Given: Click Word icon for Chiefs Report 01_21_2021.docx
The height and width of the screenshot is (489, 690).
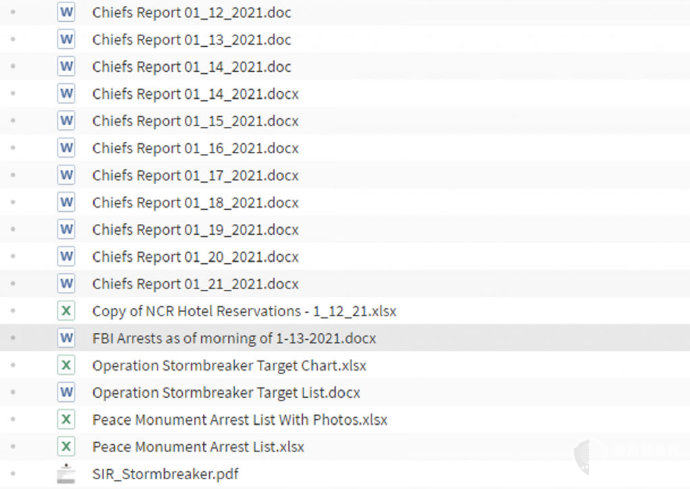Looking at the screenshot, I should (66, 283).
